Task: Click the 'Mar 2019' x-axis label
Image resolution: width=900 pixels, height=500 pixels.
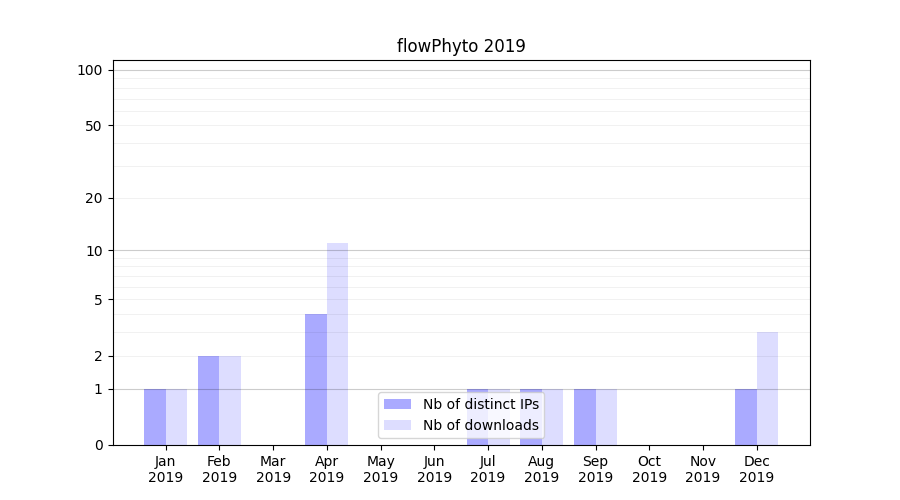Action: pos(273,469)
